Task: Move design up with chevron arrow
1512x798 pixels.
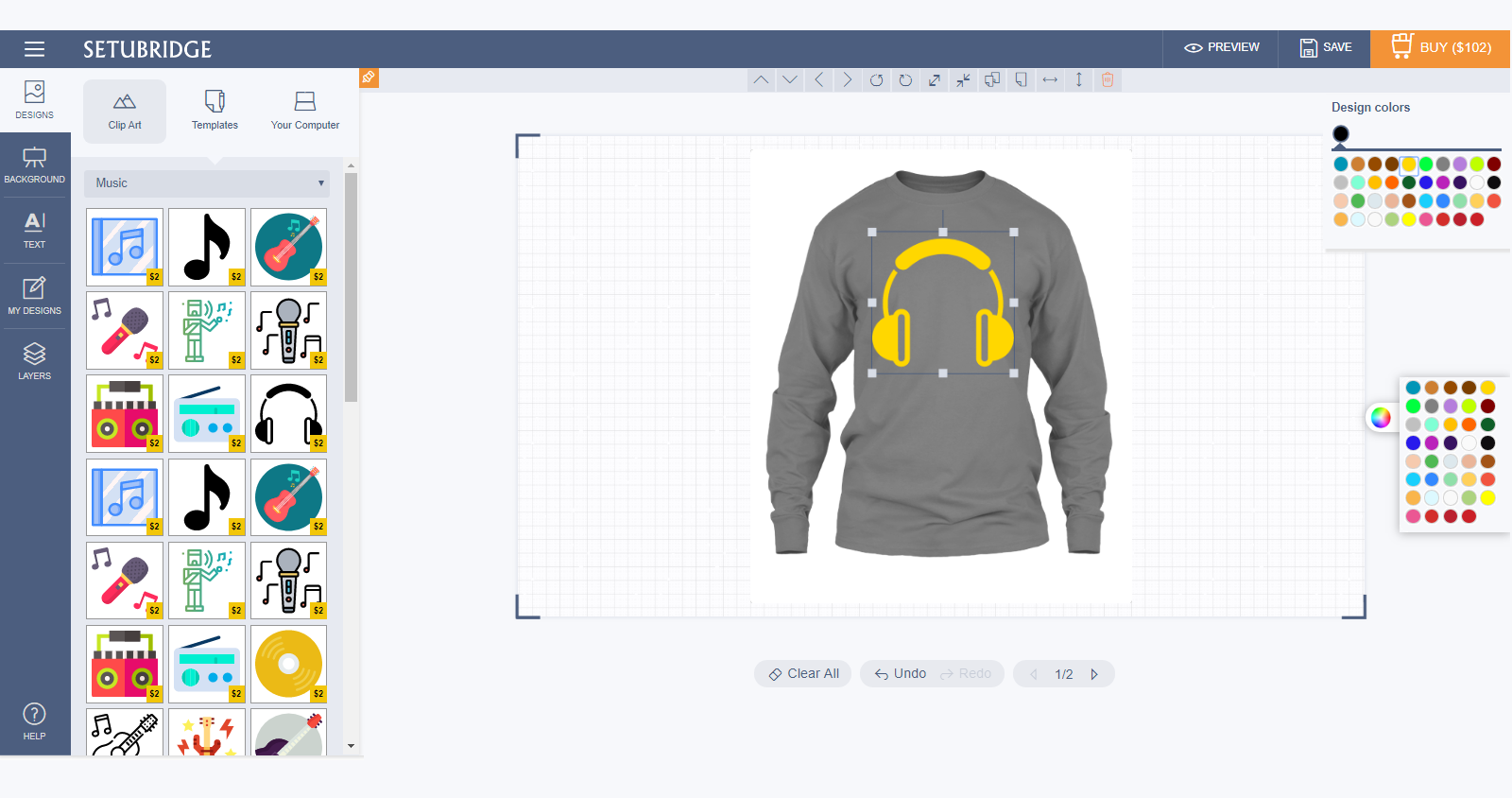Action: coord(761,80)
